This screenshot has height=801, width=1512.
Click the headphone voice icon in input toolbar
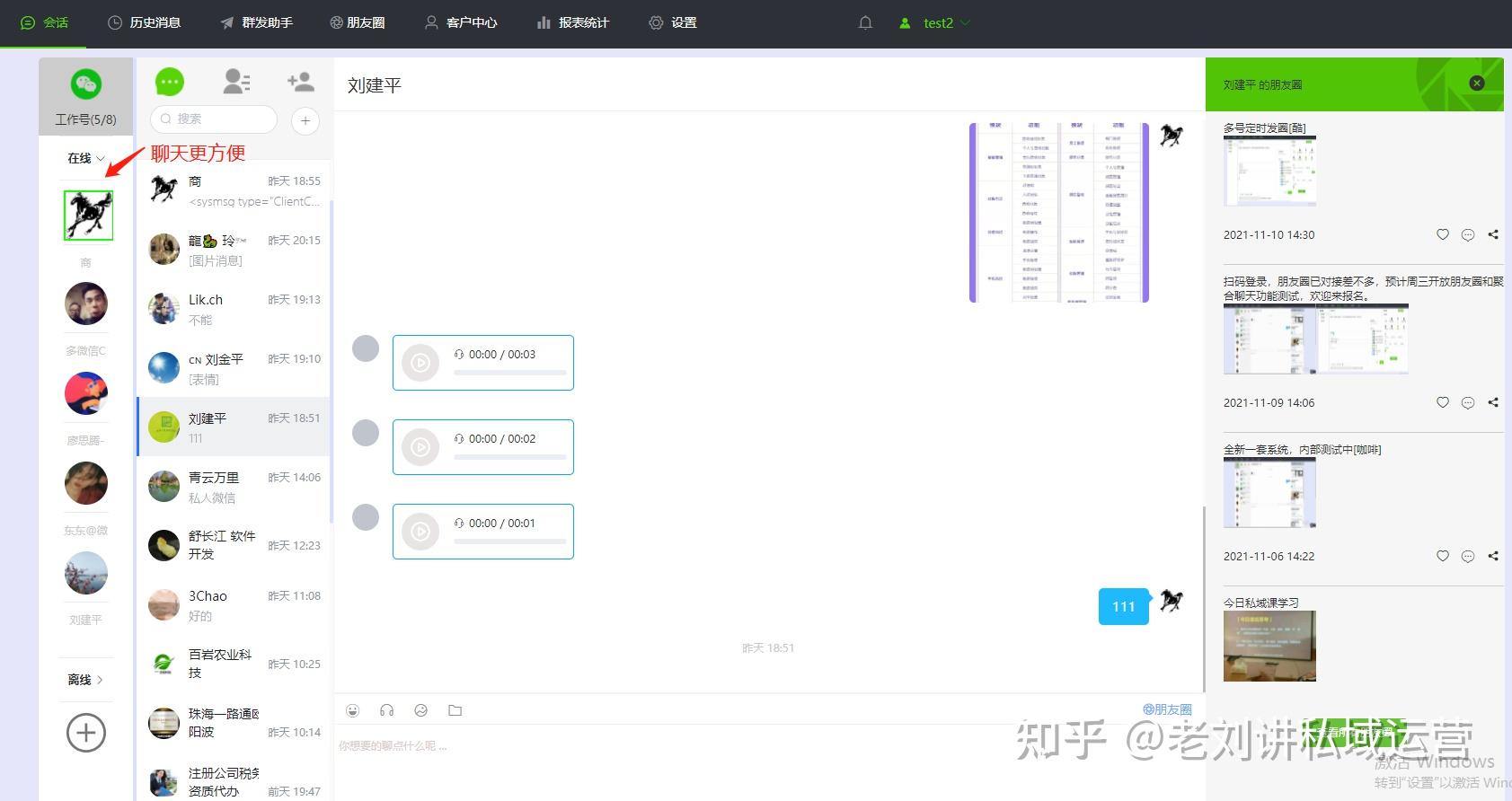coord(387,710)
